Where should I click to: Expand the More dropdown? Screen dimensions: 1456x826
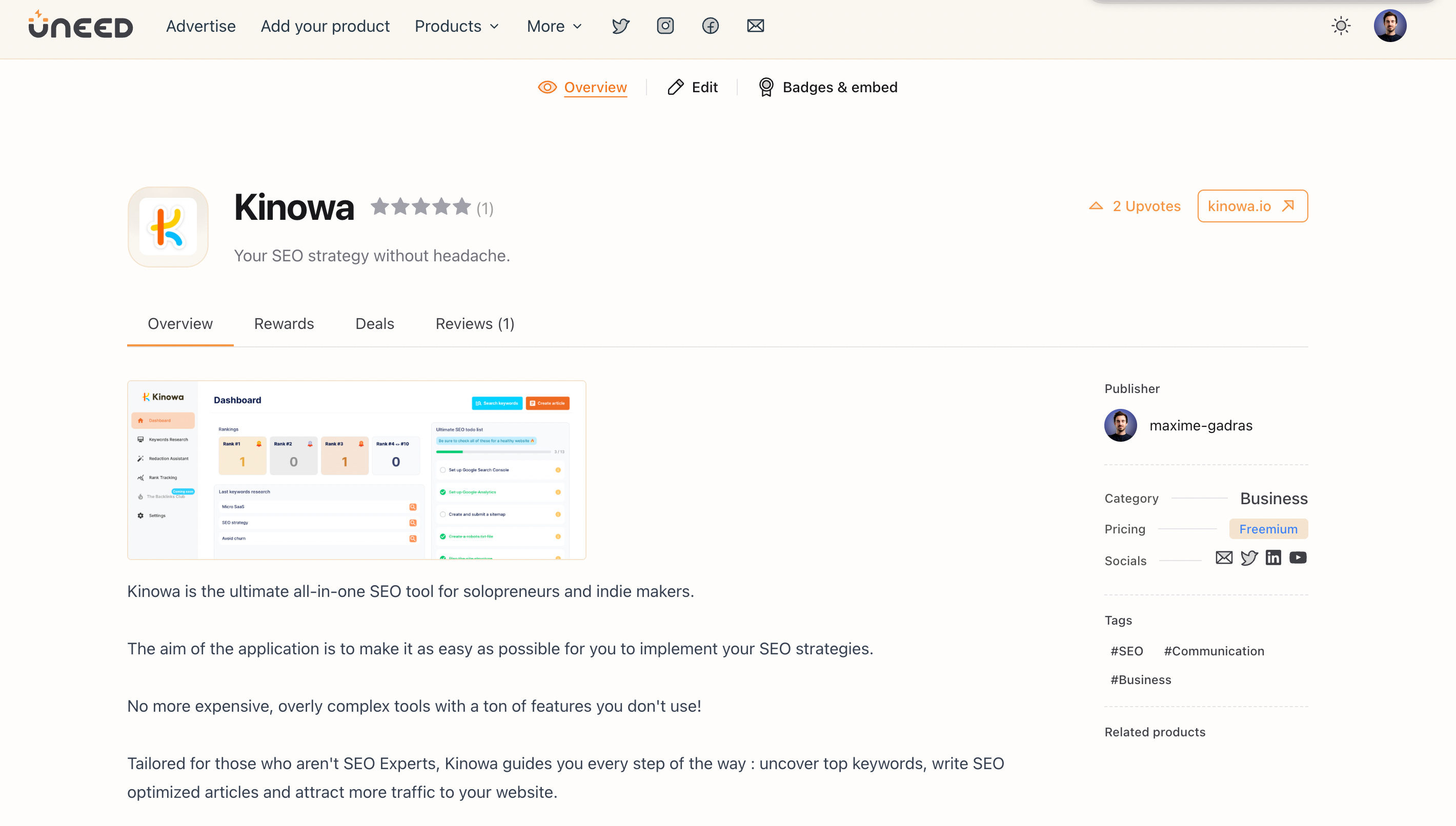click(554, 26)
